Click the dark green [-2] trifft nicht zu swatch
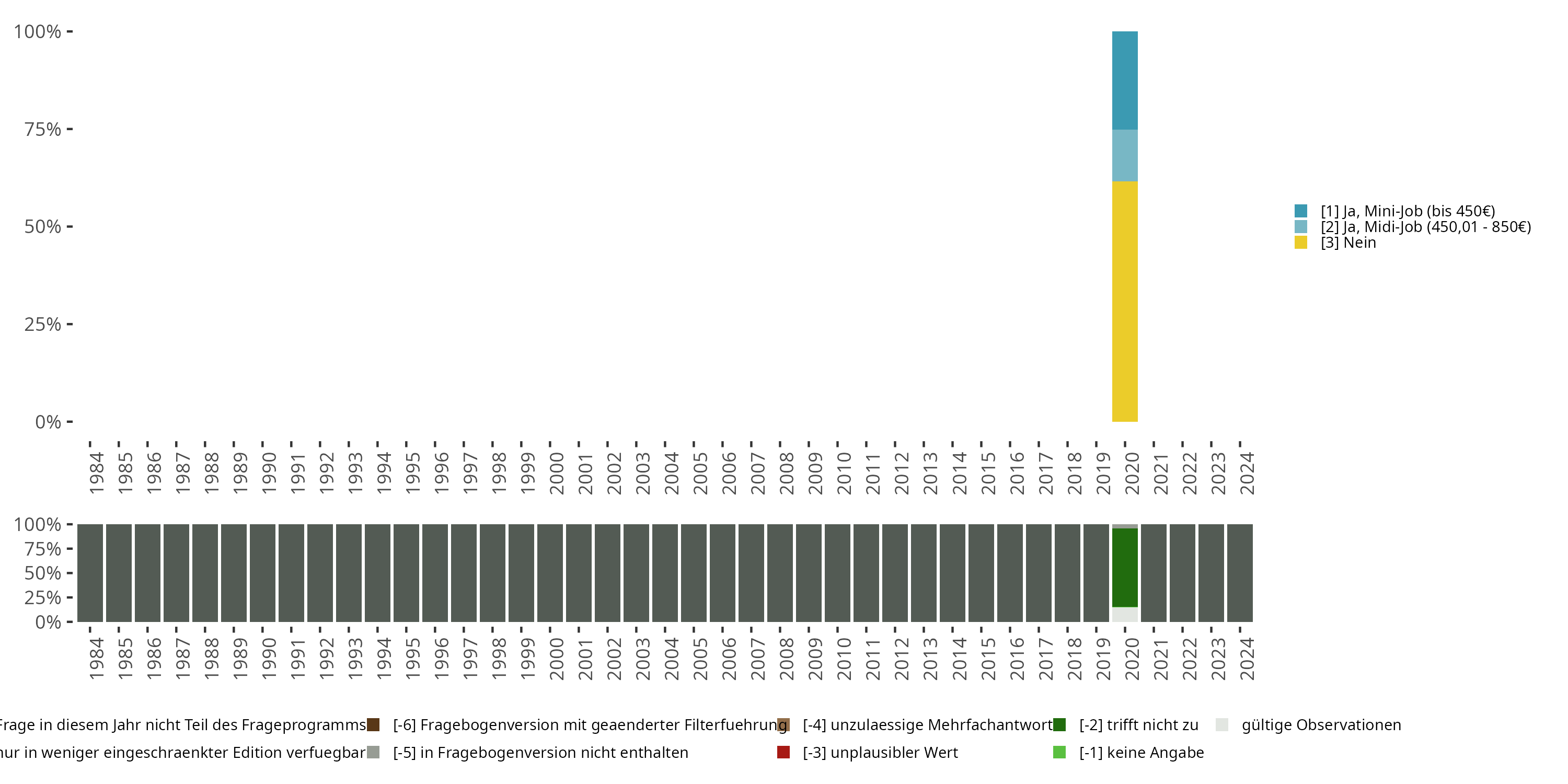The image size is (1568, 784). (x=1059, y=725)
